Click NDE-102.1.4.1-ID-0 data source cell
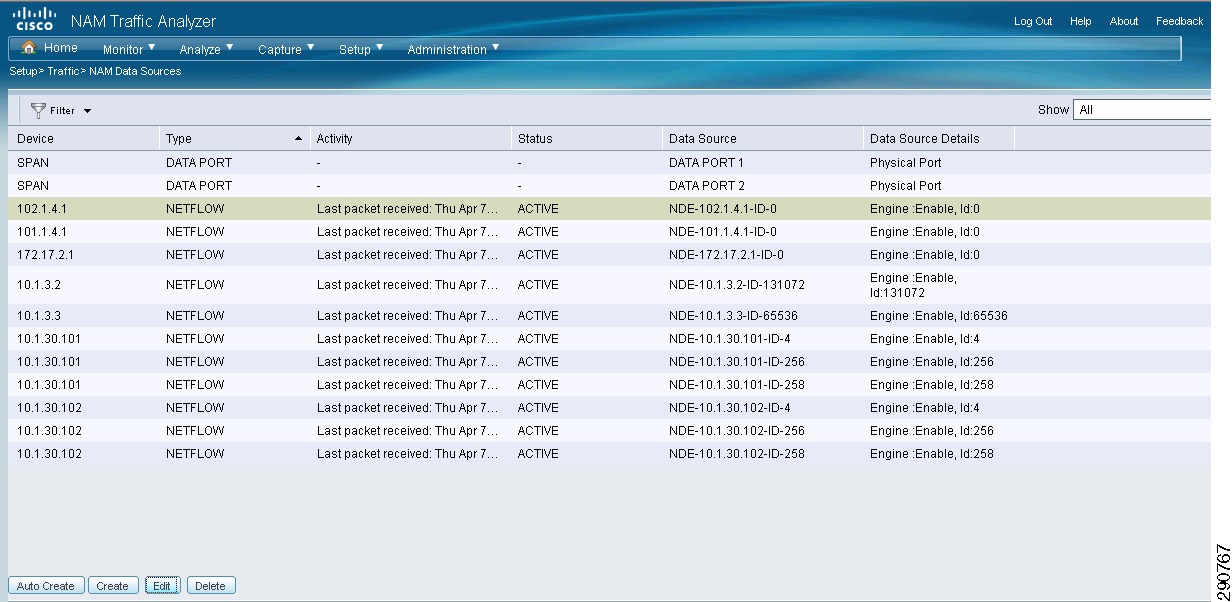This screenshot has width=1232, height=602. [722, 209]
